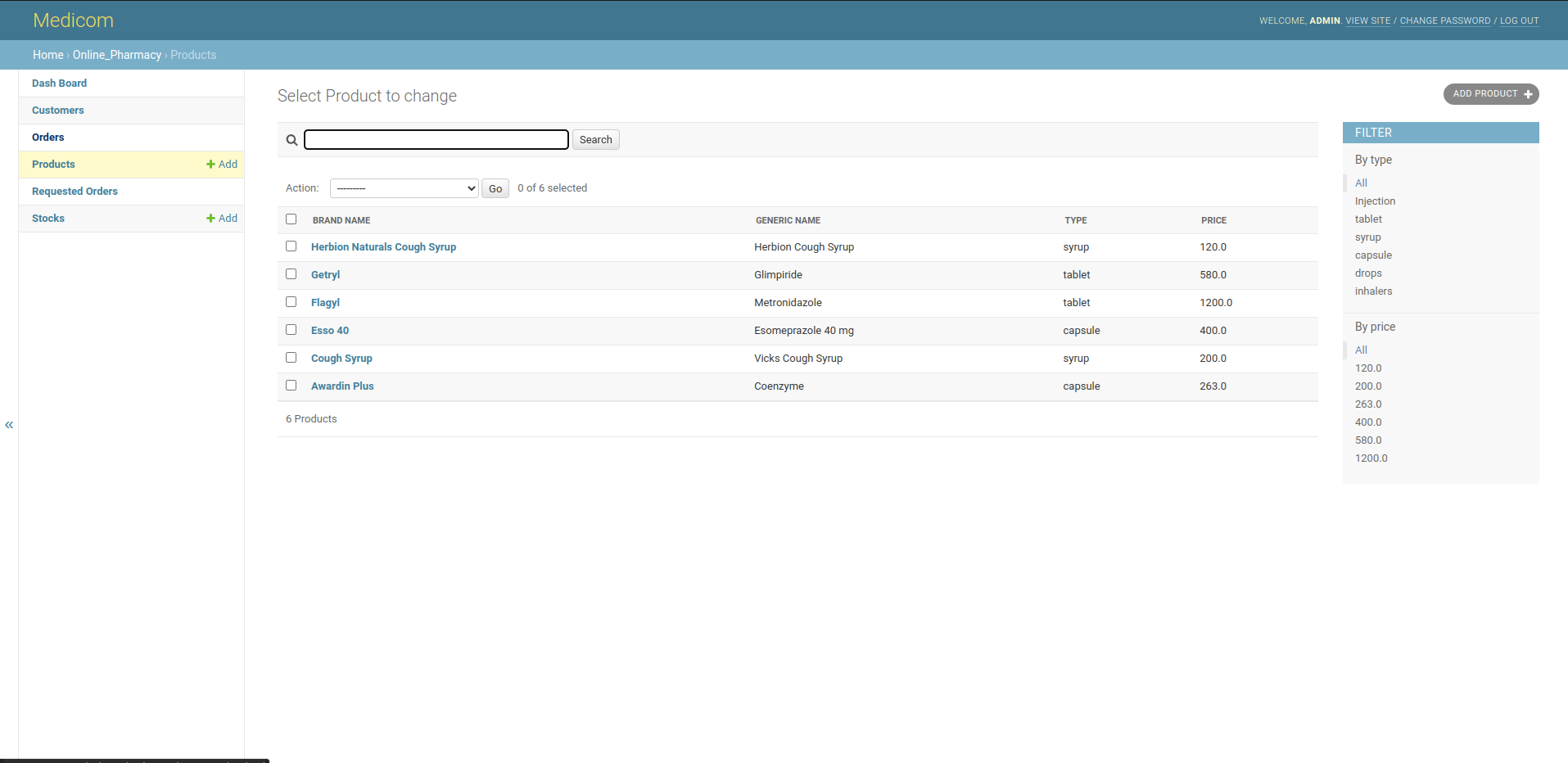This screenshot has height=763, width=1568.
Task: Select Products in the sidebar
Action: pos(53,165)
